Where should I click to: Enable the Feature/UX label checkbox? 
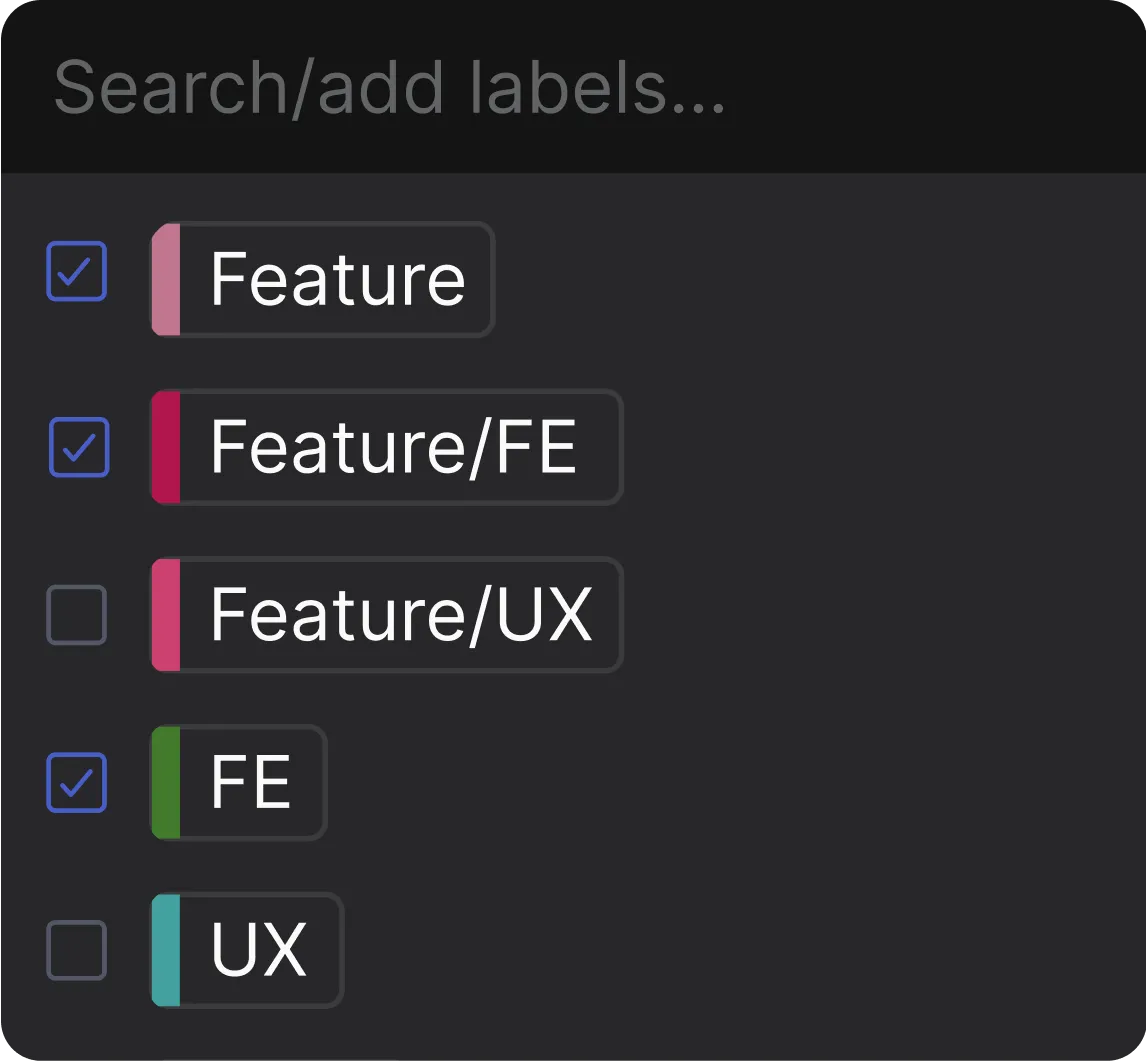point(77,614)
